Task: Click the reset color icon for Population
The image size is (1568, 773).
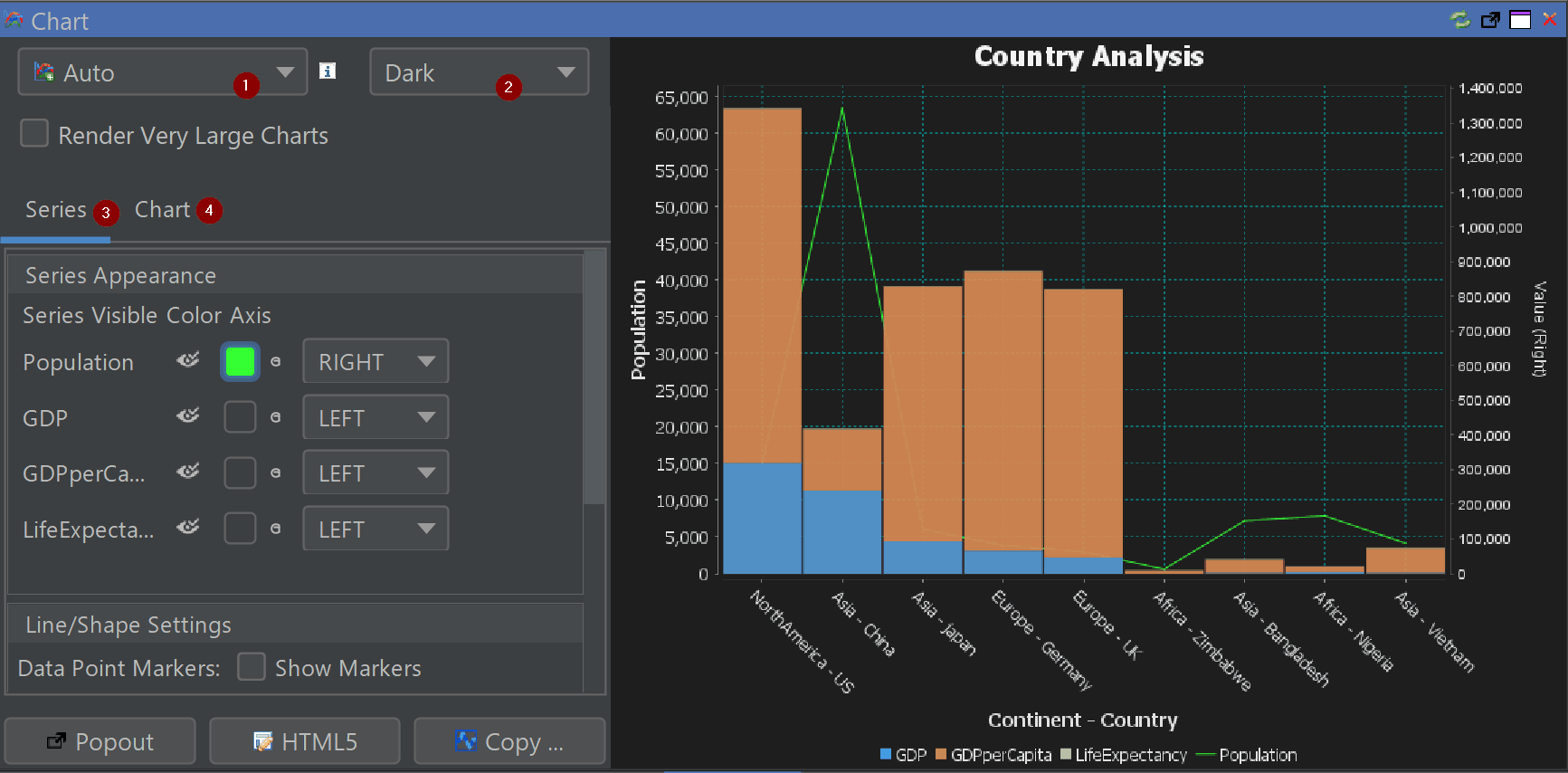Action: (276, 362)
